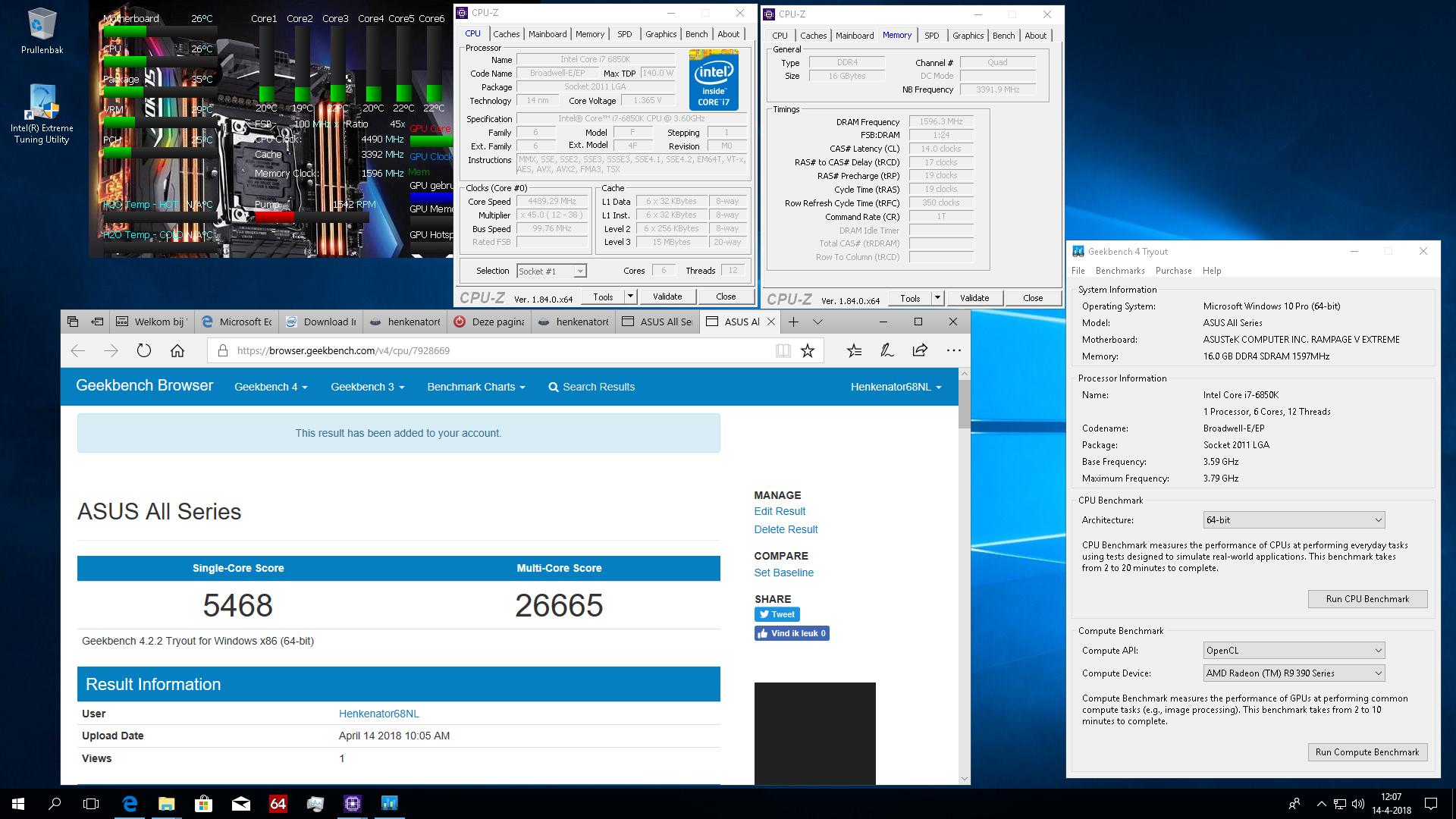1456x819 pixels.
Task: Close the active ASUS All Series tab
Action: tap(771, 322)
